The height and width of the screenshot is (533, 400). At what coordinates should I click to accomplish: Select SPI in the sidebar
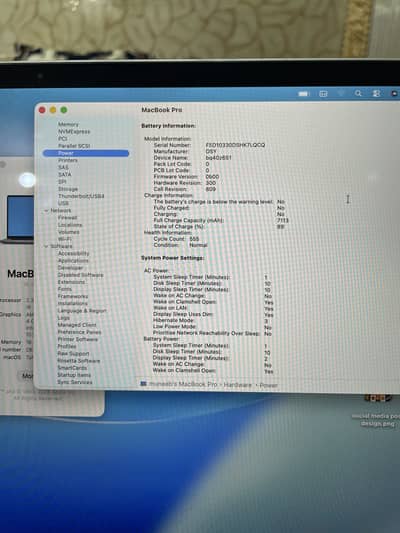(x=62, y=182)
